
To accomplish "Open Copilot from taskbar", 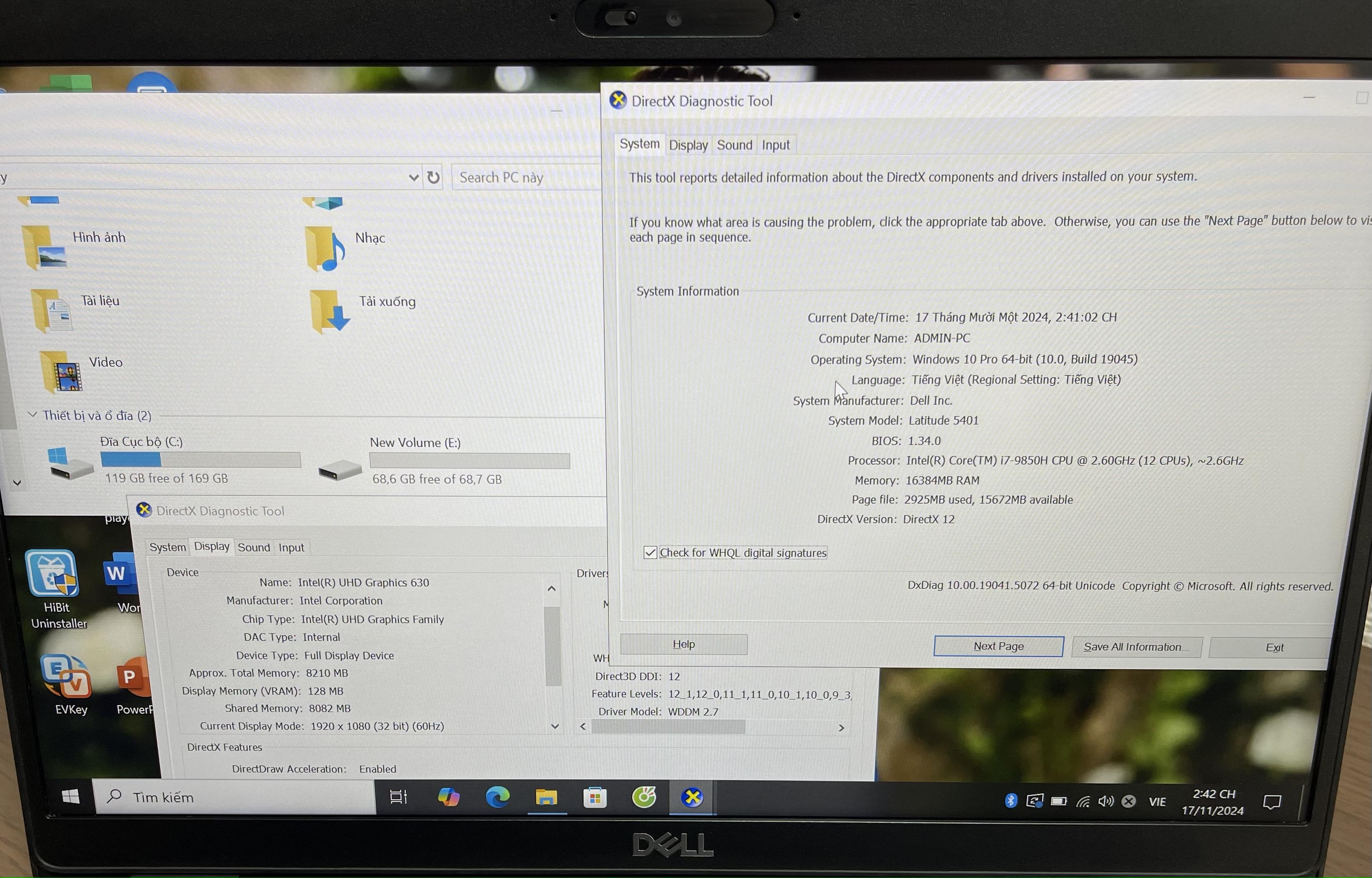I will click(x=449, y=797).
